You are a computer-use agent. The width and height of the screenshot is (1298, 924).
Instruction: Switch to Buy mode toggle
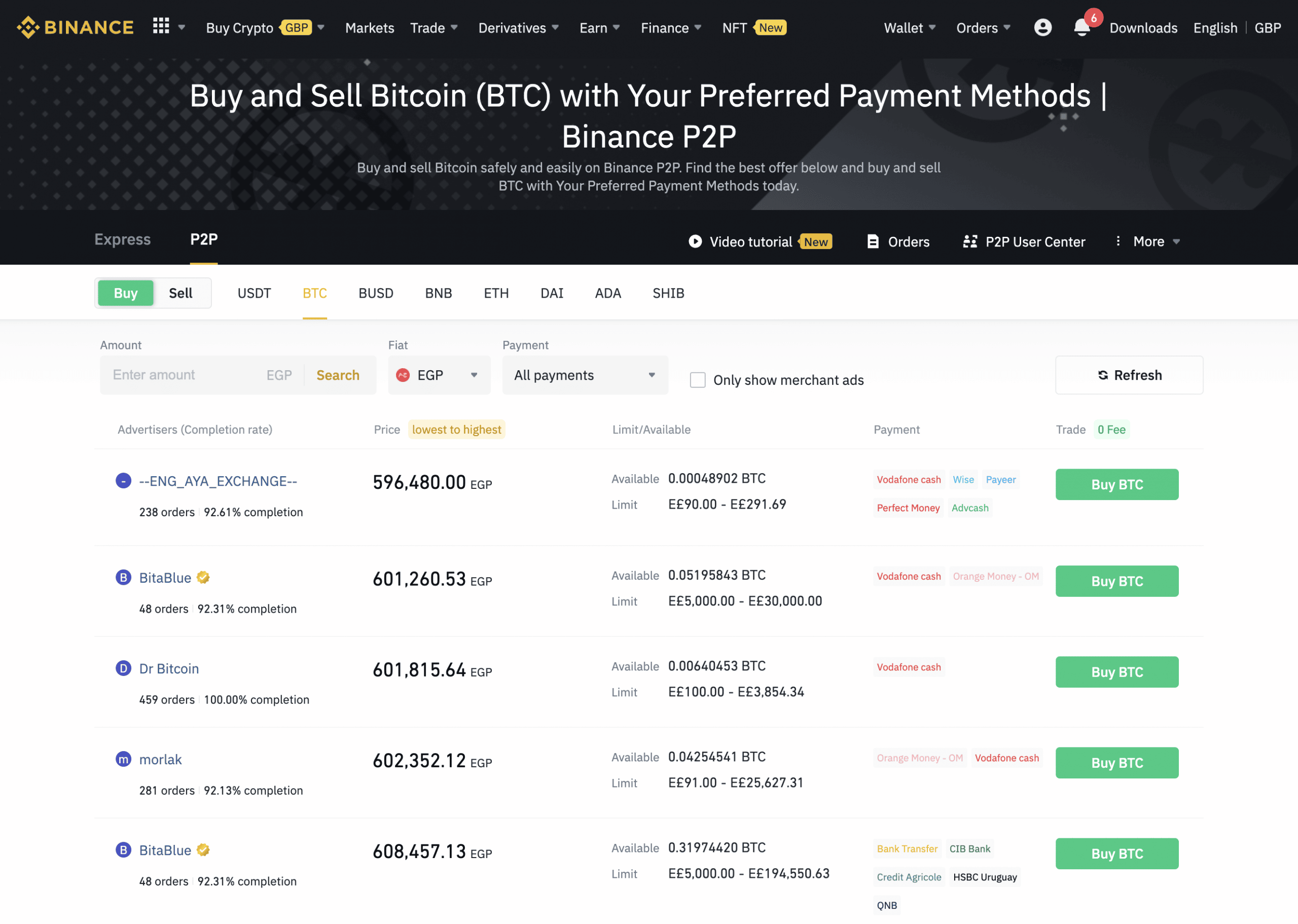point(126,293)
